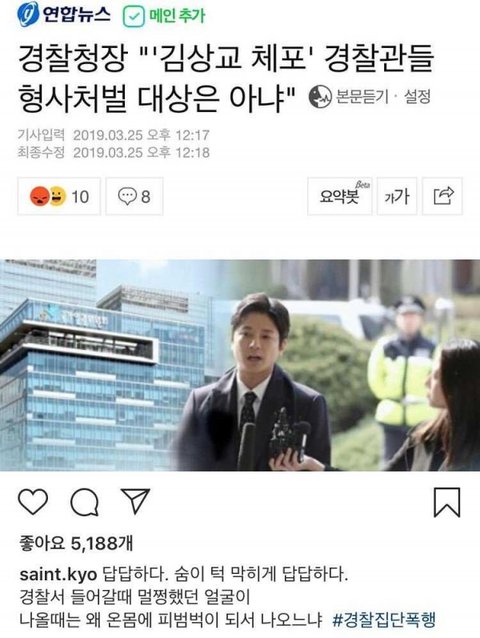This screenshot has height=638, width=480.
Task: Open 설정 settings link
Action: (x=417, y=97)
